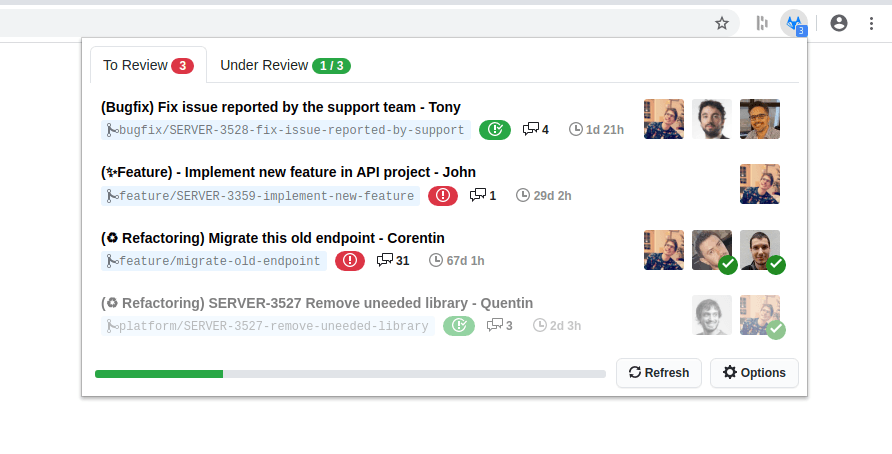Image resolution: width=892 pixels, height=454 pixels.
Task: Open the Bugfix merge request by Tony
Action: [280, 107]
